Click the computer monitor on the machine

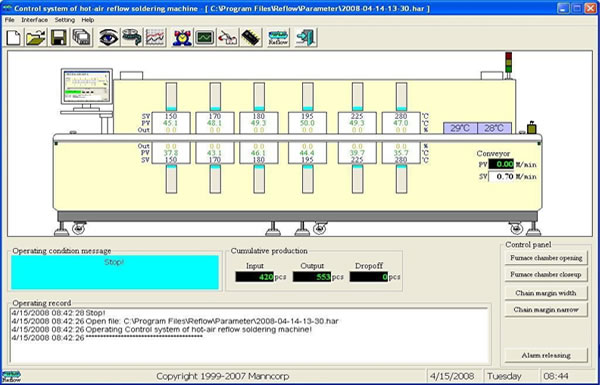(x=87, y=87)
